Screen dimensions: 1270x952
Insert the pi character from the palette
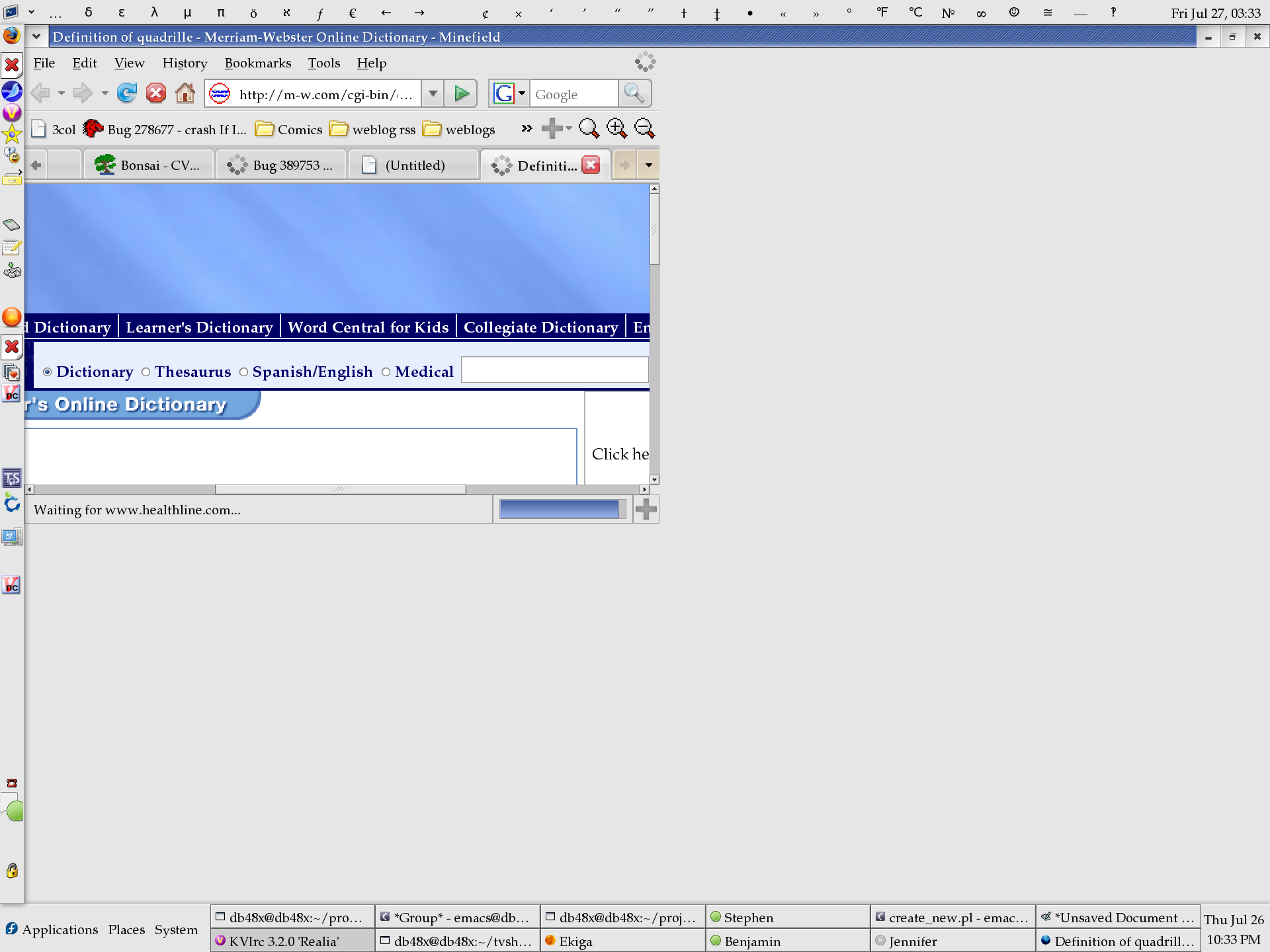pos(221,13)
